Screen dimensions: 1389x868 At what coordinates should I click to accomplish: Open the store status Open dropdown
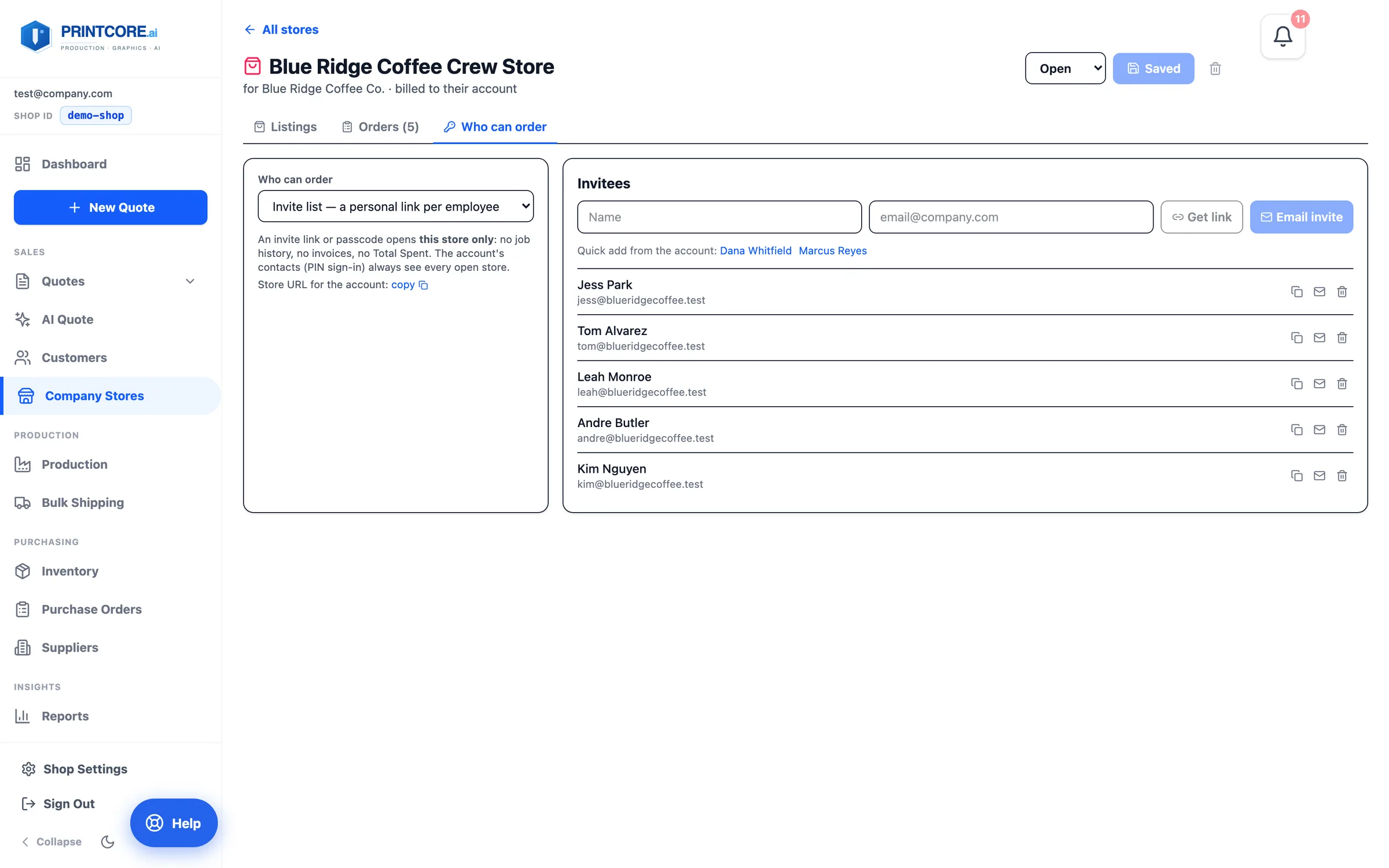tap(1065, 68)
